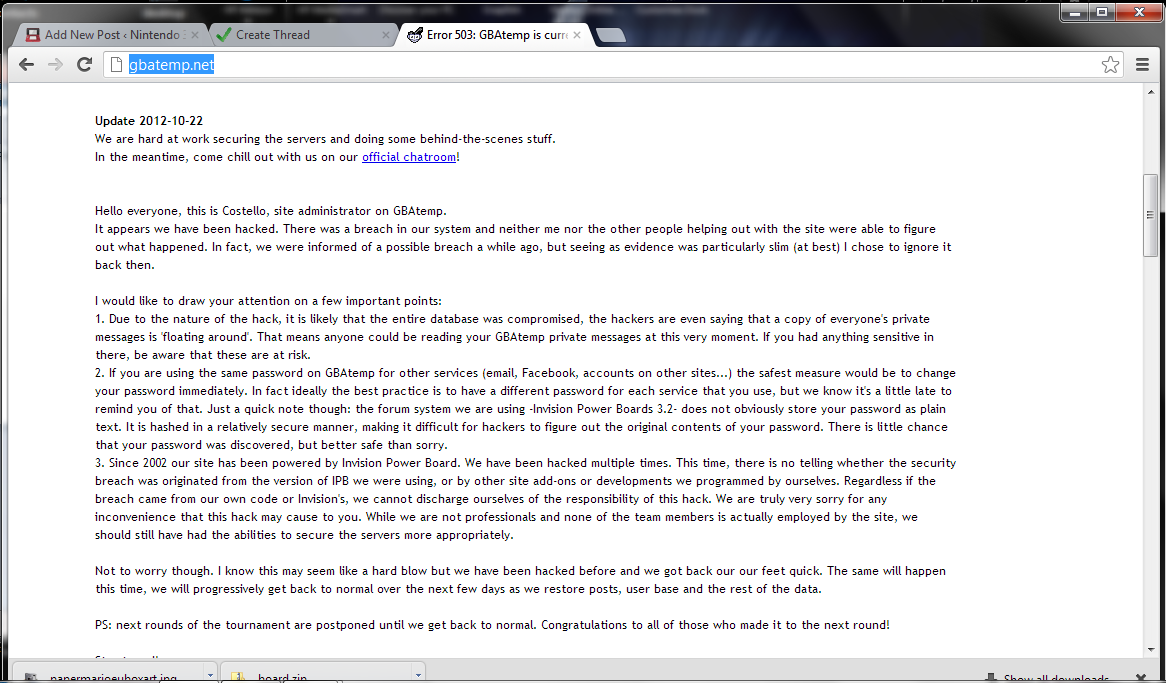Open the Chrome menu hamburger icon
The width and height of the screenshot is (1166, 683).
1143,65
